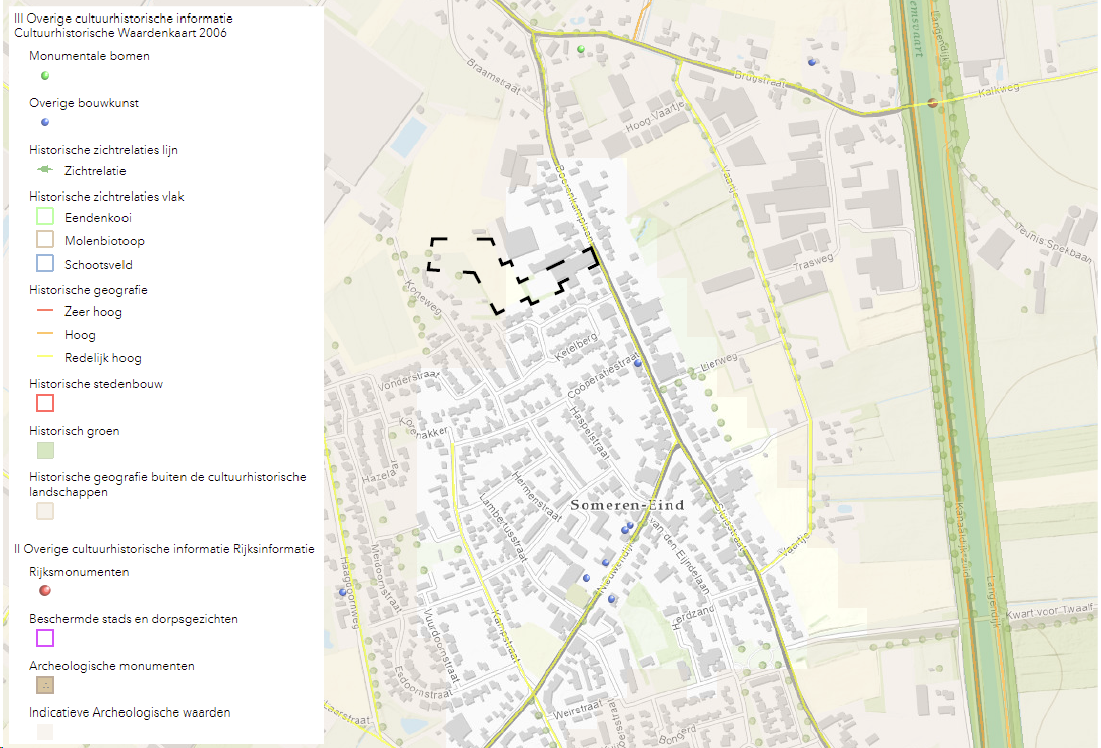Image resolution: width=1101 pixels, height=748 pixels.
Task: Click the Molenbiotoop legend square
Action: pyautogui.click(x=43, y=239)
